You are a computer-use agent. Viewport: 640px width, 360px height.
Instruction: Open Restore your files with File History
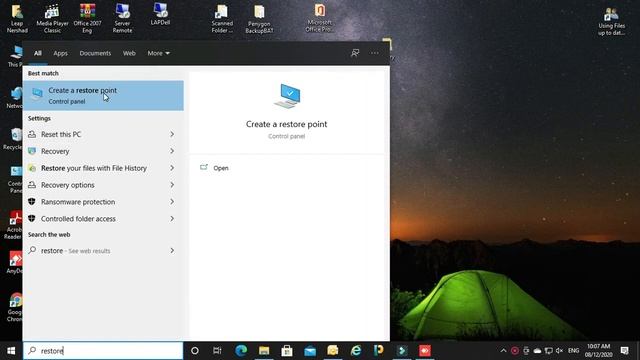pos(94,168)
